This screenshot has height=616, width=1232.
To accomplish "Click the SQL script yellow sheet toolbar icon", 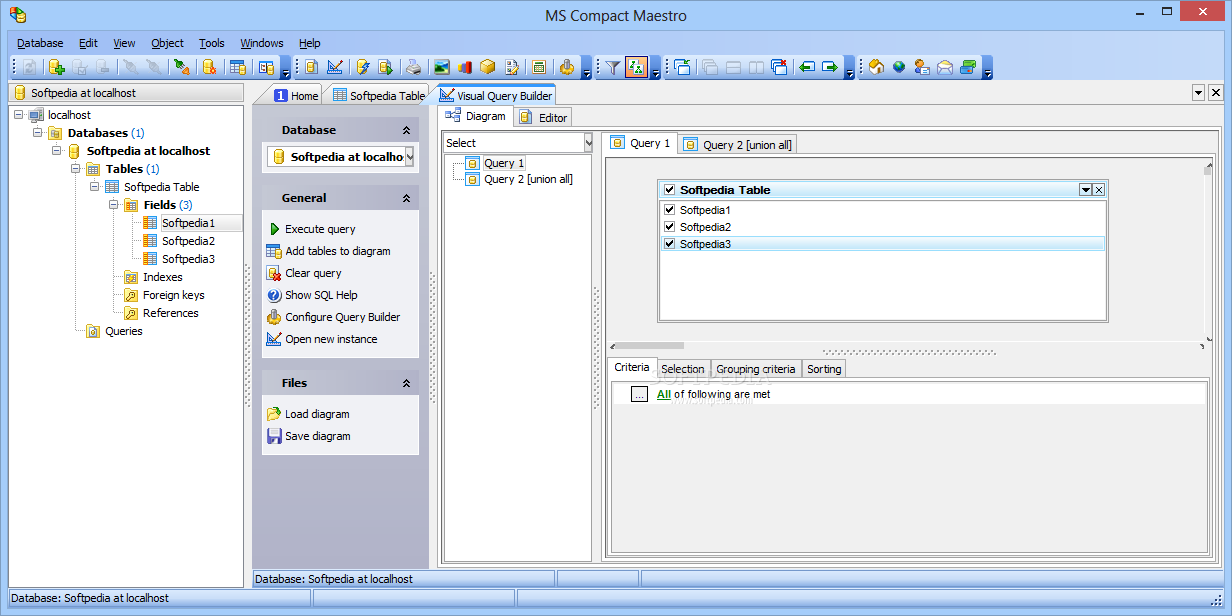I will 311,67.
